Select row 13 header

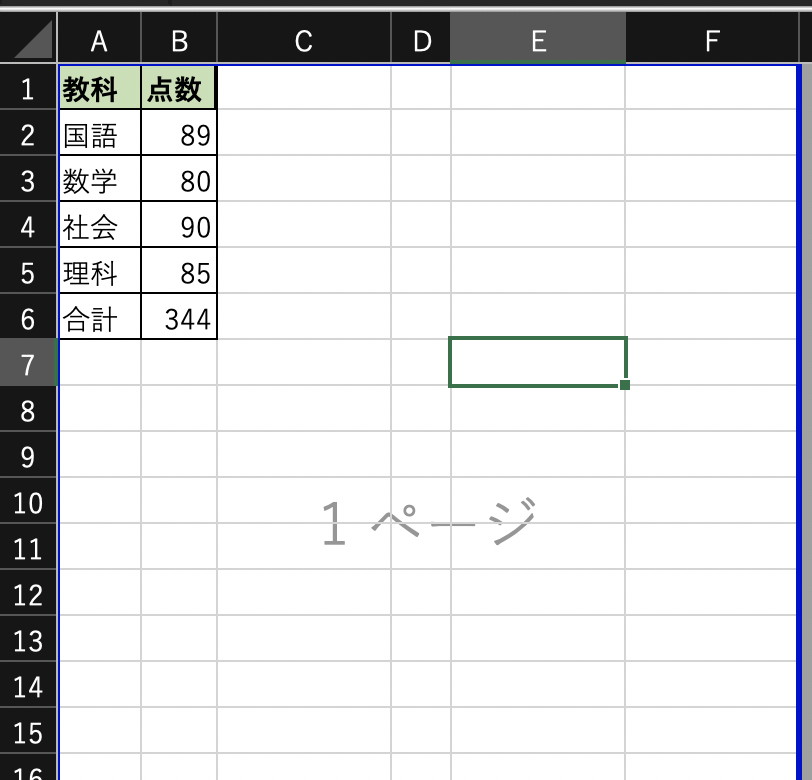pos(28,639)
